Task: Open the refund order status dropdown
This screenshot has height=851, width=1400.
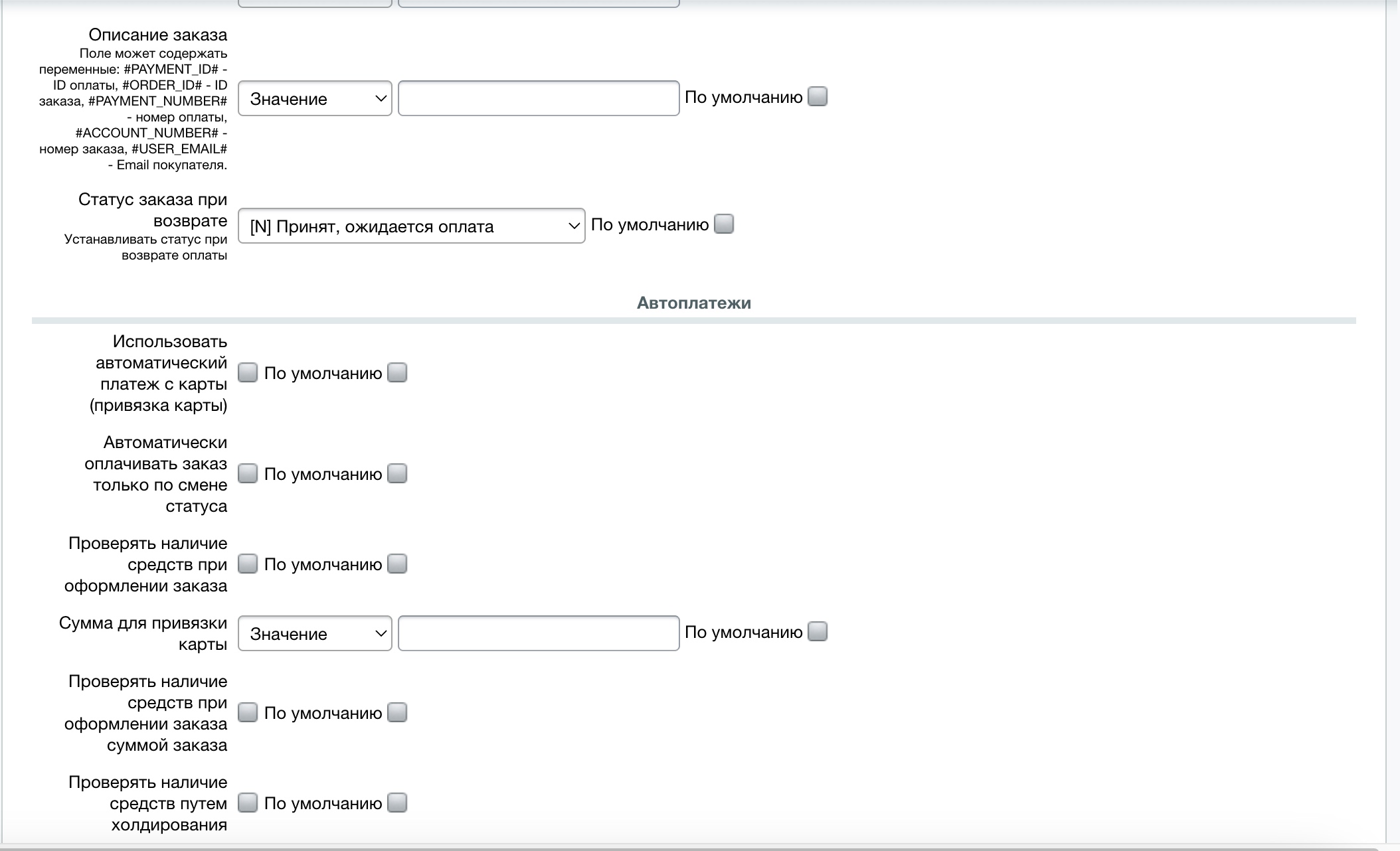Action: 411,226
